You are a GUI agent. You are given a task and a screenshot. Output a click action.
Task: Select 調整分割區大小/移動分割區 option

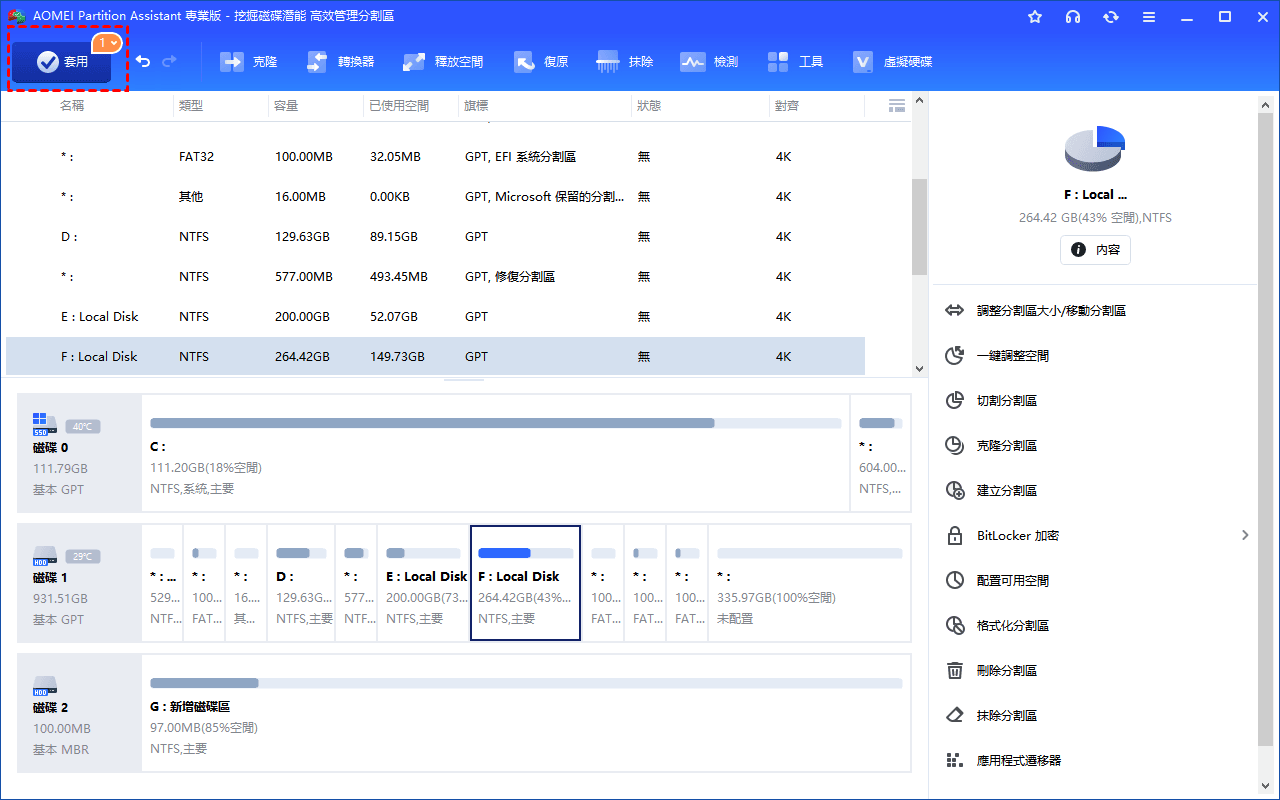(x=1051, y=311)
